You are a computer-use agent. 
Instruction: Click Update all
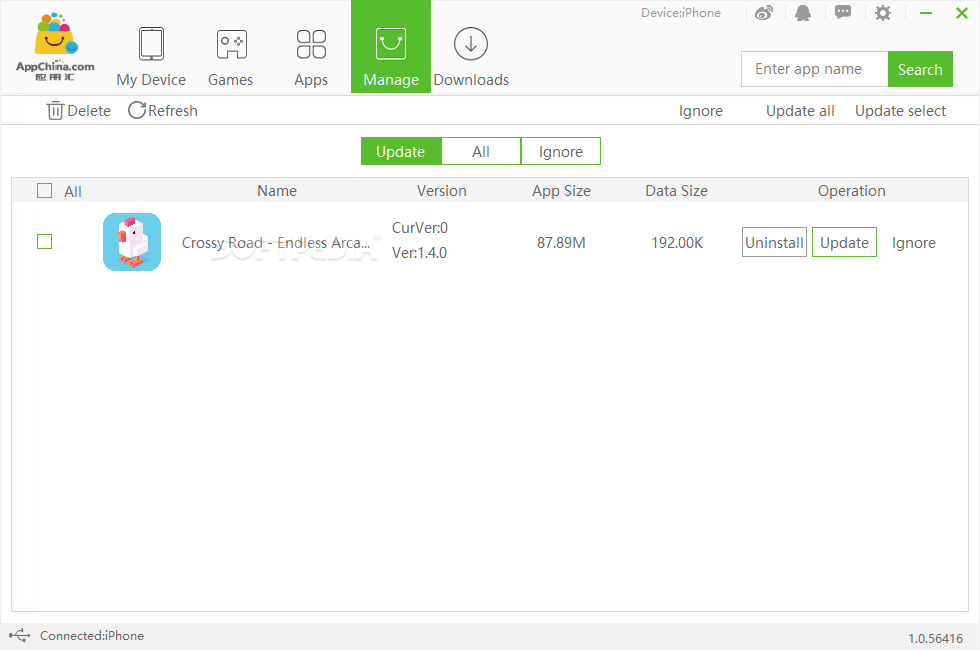800,111
